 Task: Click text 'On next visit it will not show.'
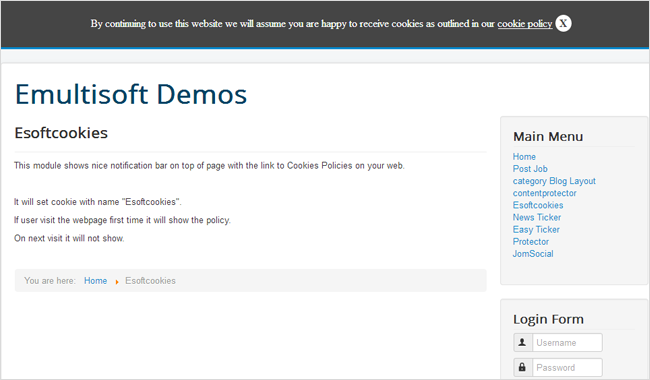click(x=69, y=238)
